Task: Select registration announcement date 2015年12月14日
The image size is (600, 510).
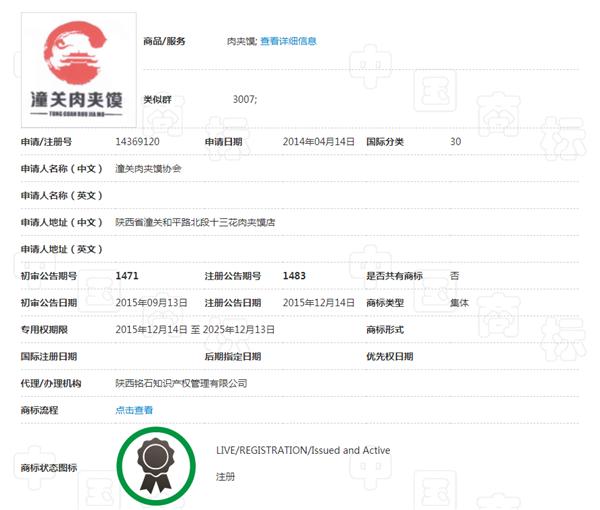Action: click(x=318, y=303)
